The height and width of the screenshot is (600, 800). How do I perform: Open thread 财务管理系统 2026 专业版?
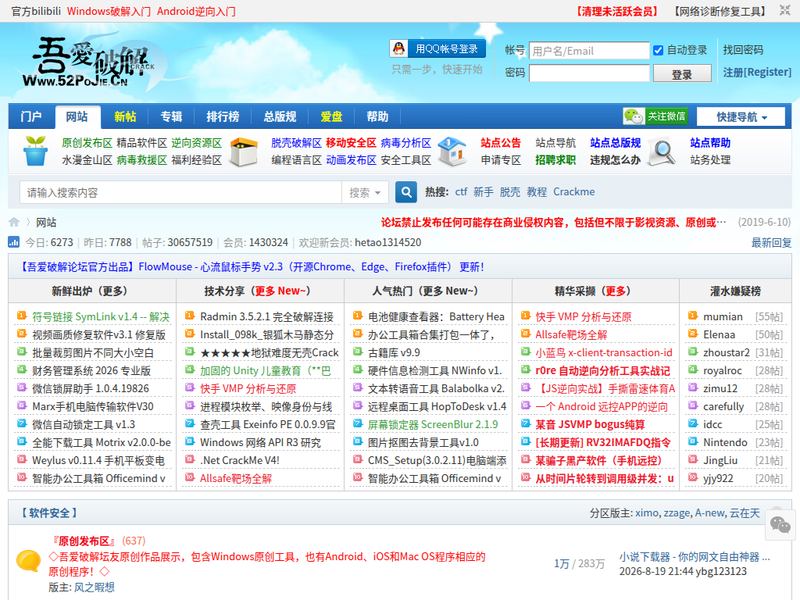click(91, 371)
